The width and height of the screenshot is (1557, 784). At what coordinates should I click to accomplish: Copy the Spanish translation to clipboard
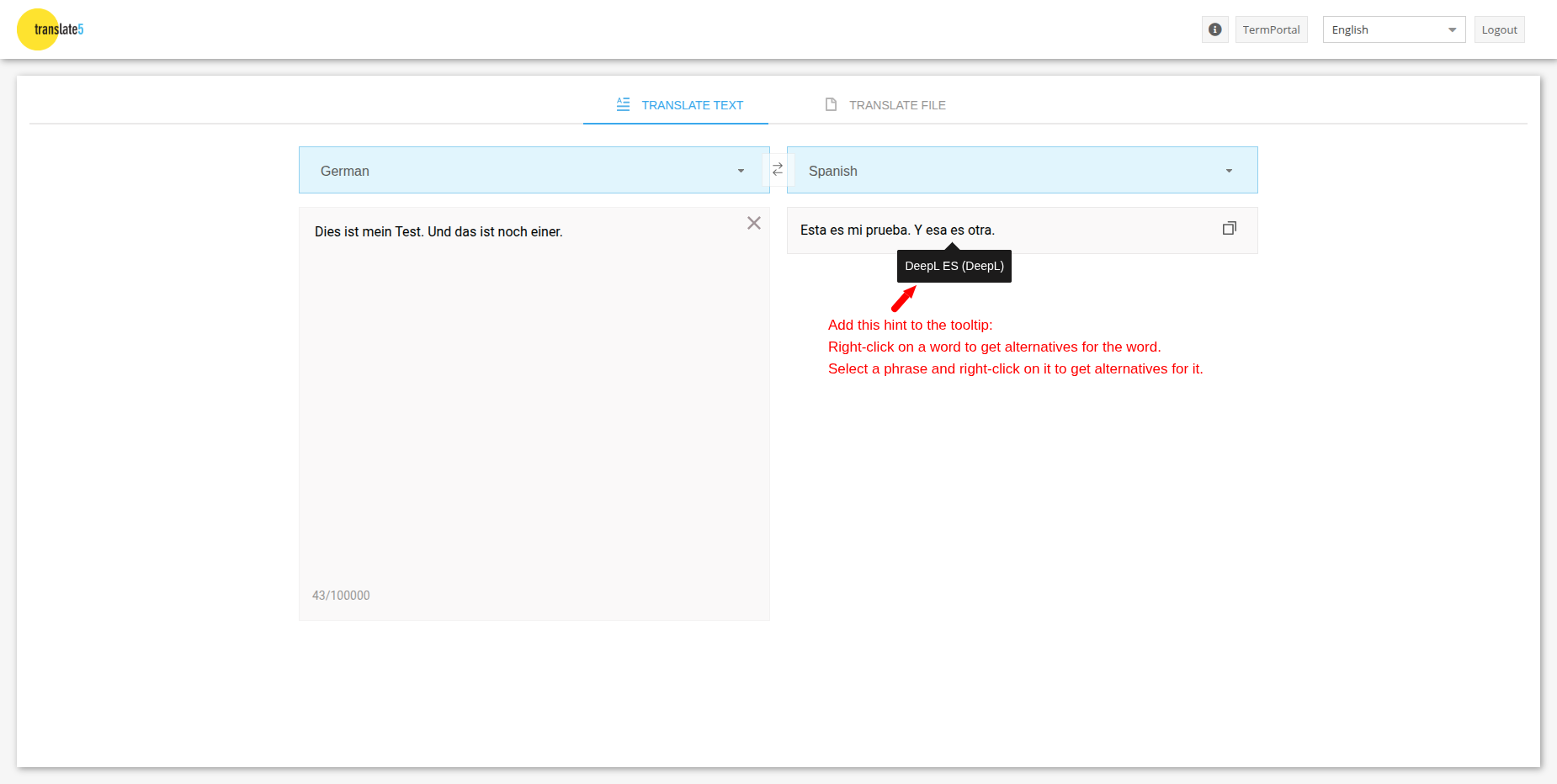pos(1229,229)
